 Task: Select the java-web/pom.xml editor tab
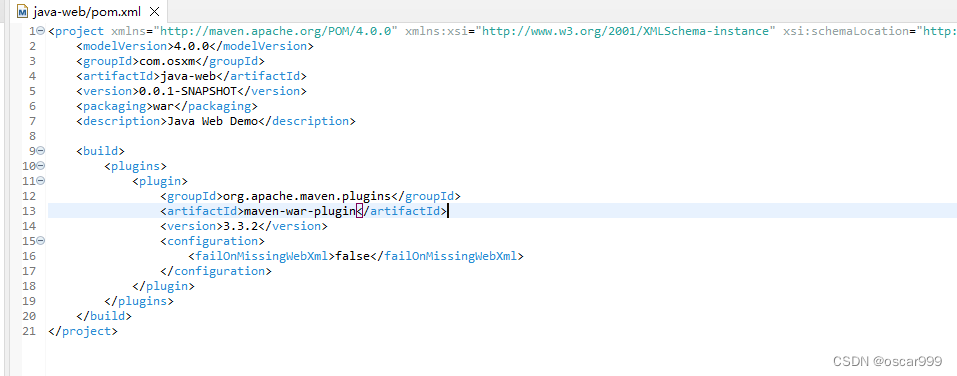[x=87, y=12]
